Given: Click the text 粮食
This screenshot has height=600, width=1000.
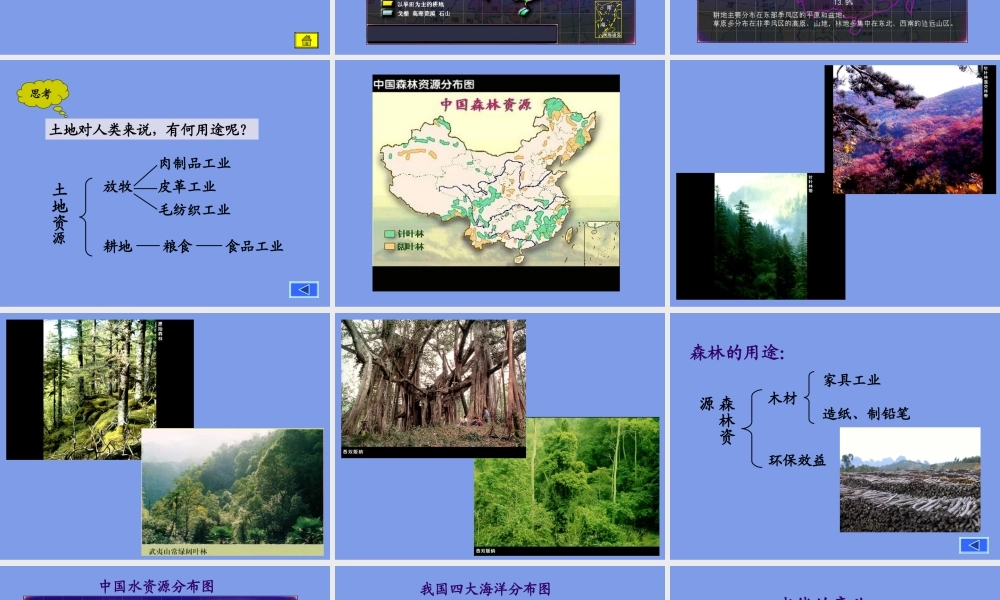Looking at the screenshot, I should (177, 246).
